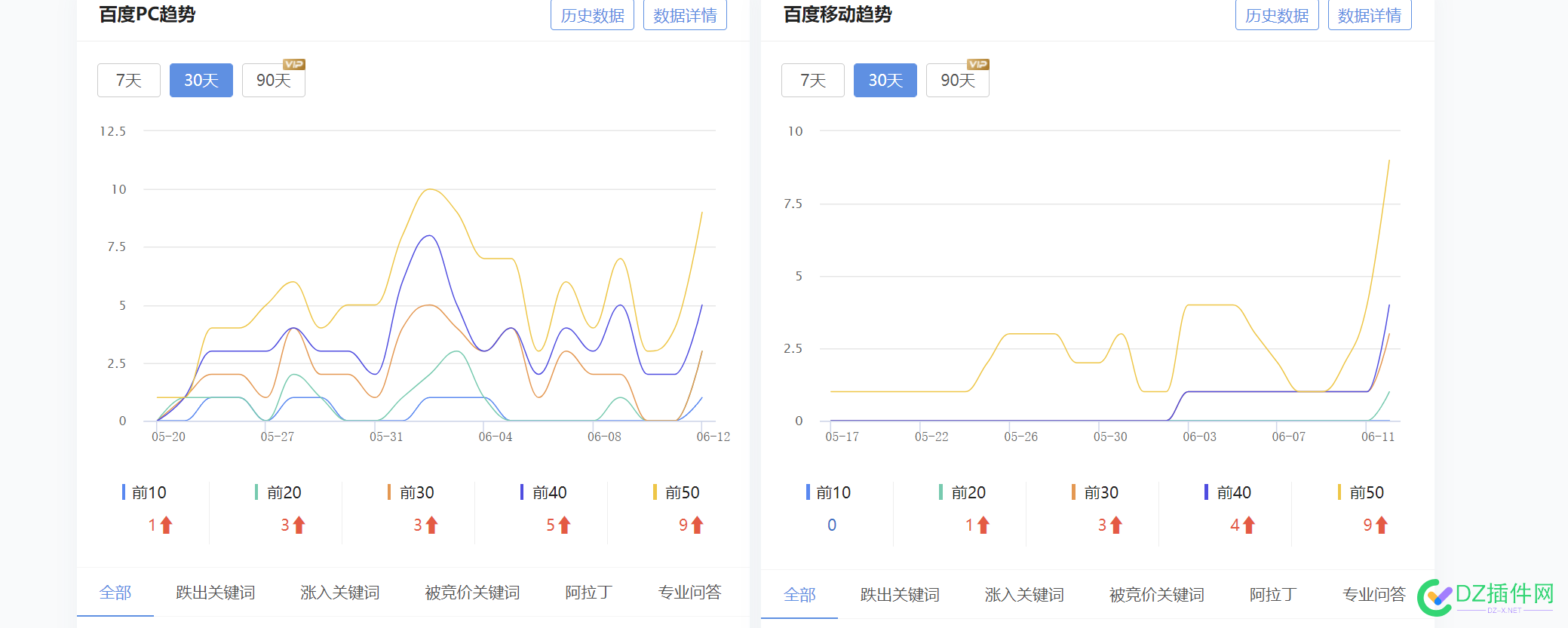1568x628 pixels.
Task: Click 百度PC趋势 panel title
Action: [147, 14]
